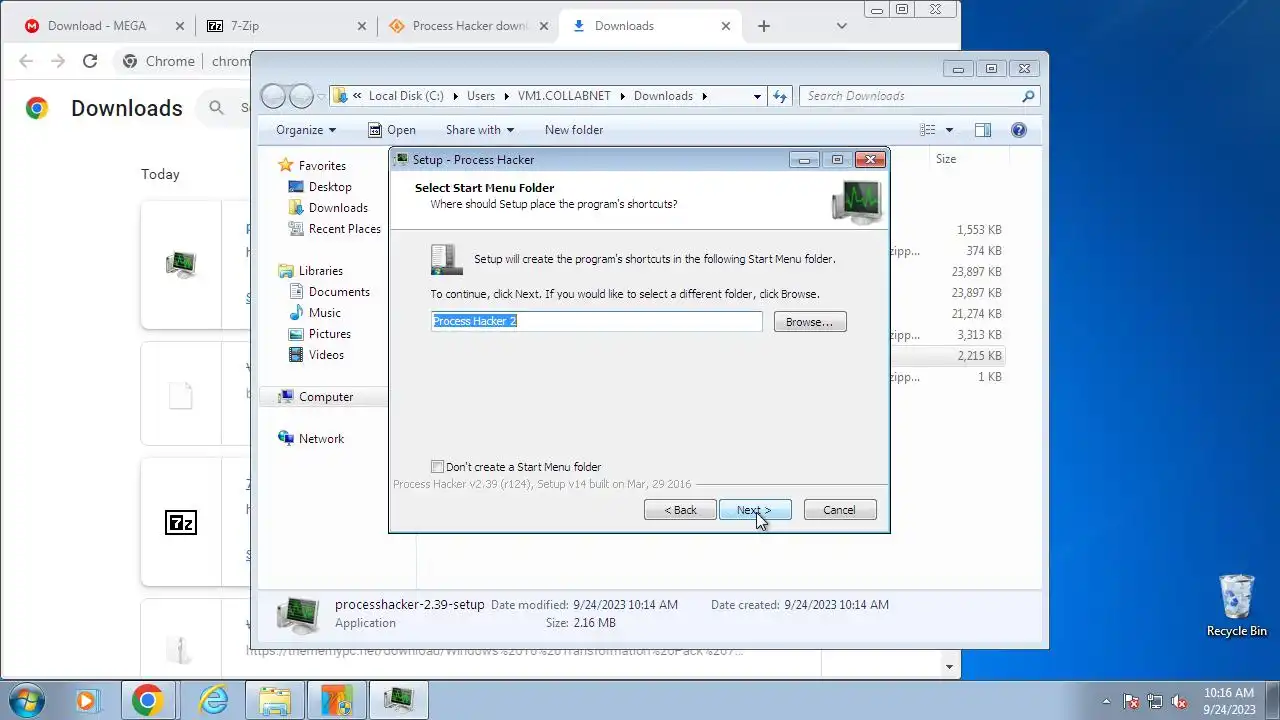Open the taskbar clock showing 10:16 AM
The width and height of the screenshot is (1280, 720).
coord(1229,701)
